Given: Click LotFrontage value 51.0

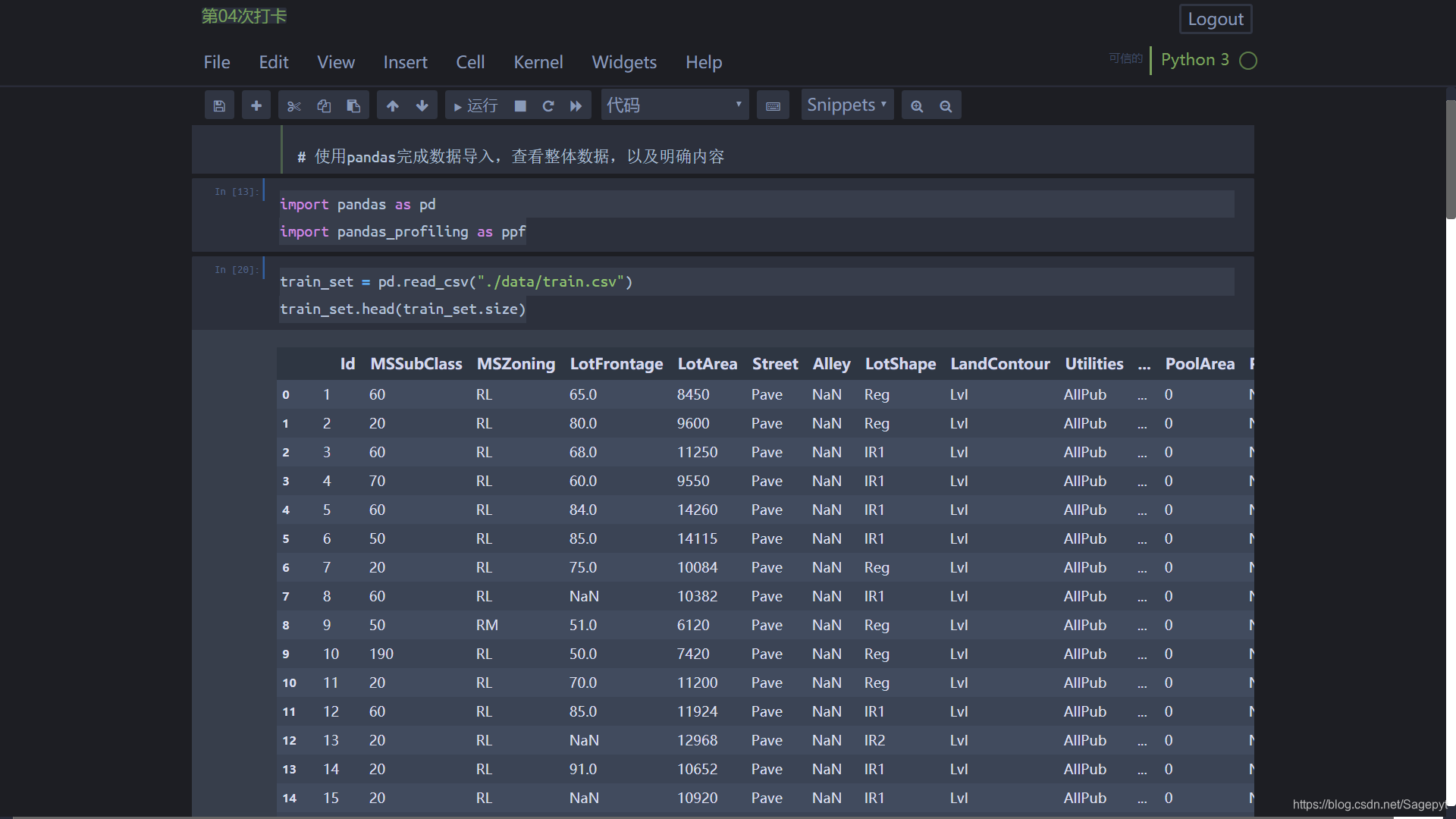Looking at the screenshot, I should click(x=583, y=625).
